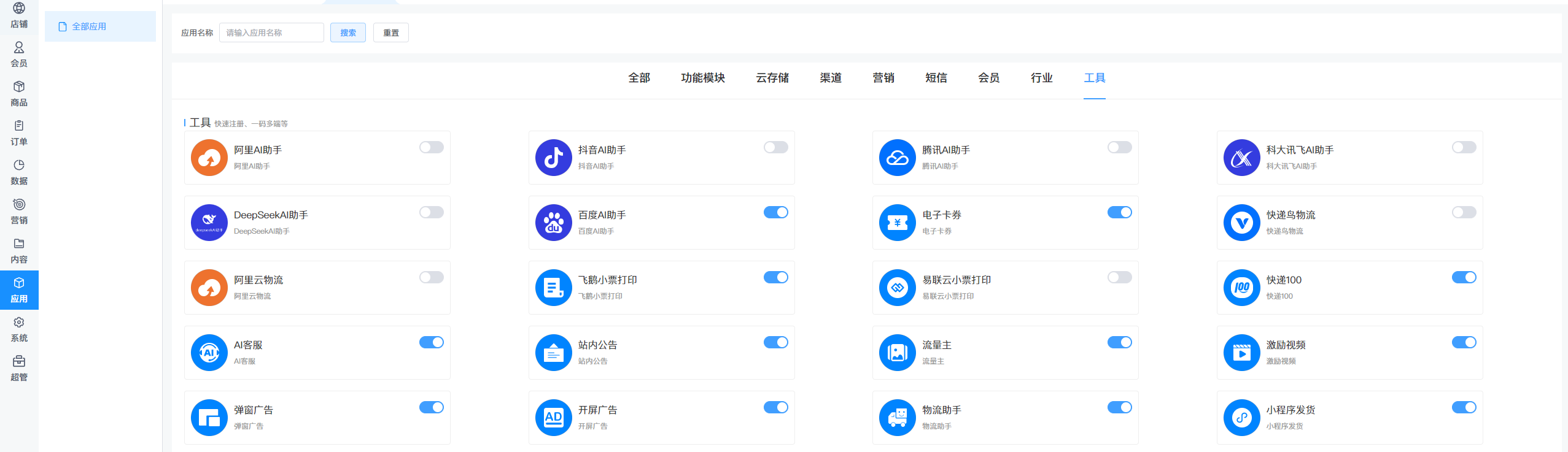Open the 商品 sidebar section
Screen dimensions: 1568x452
coord(19,94)
